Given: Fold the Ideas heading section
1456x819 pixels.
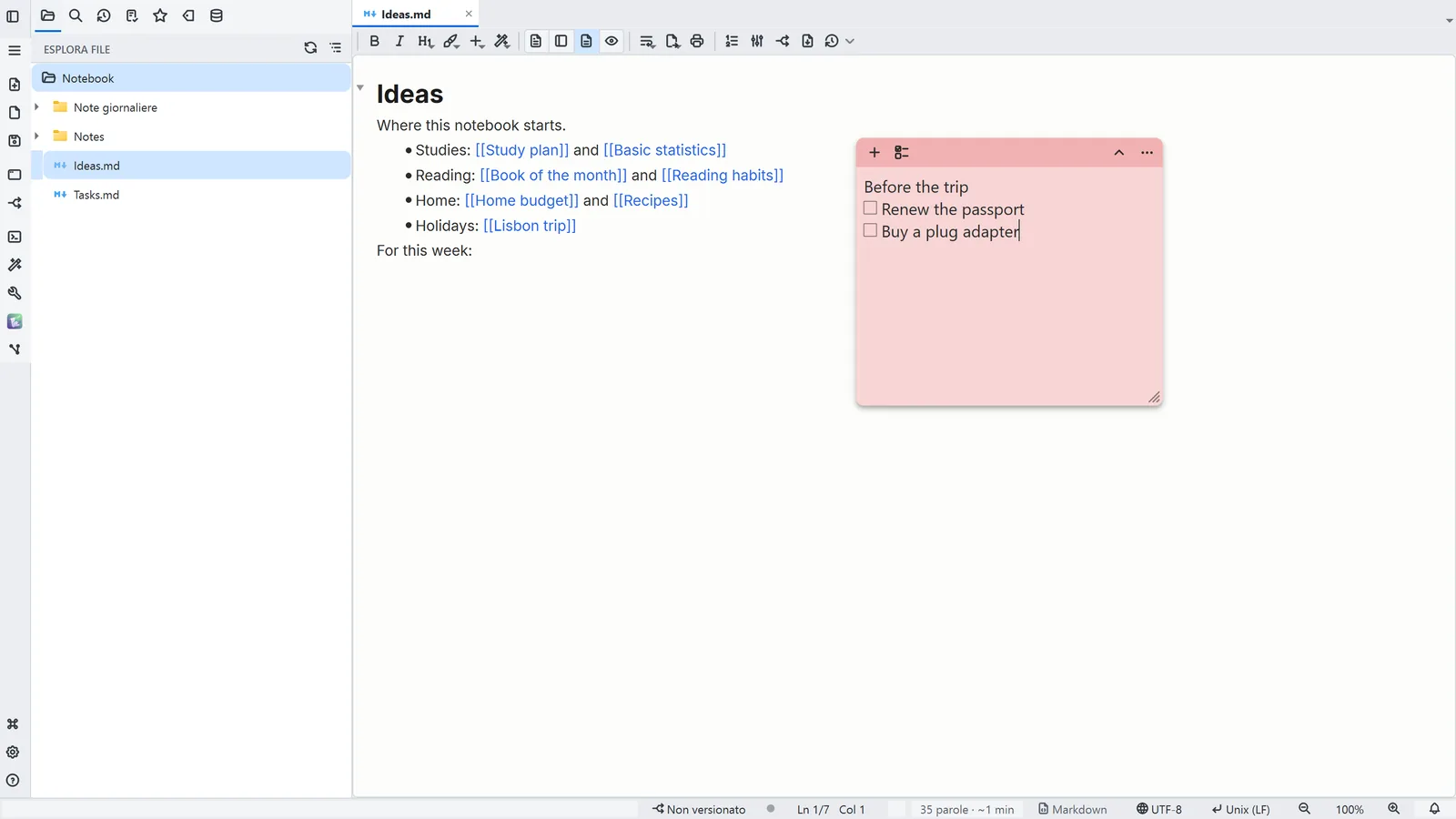Looking at the screenshot, I should coord(360,87).
